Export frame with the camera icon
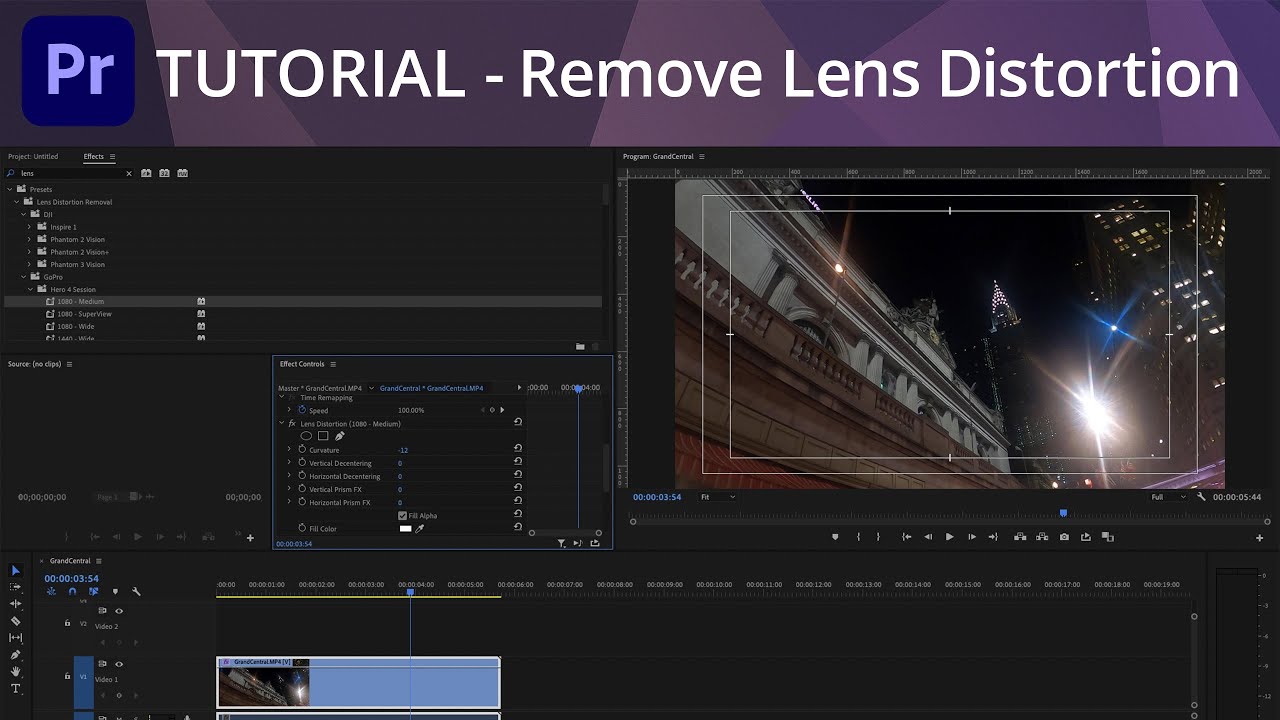Viewport: 1280px width, 720px height. pyautogui.click(x=1064, y=537)
